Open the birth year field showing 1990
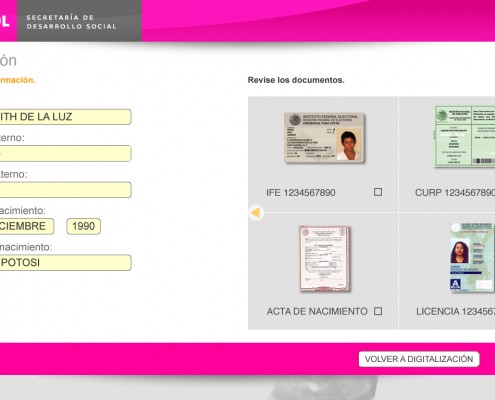The width and height of the screenshot is (495, 400). pyautogui.click(x=83, y=226)
